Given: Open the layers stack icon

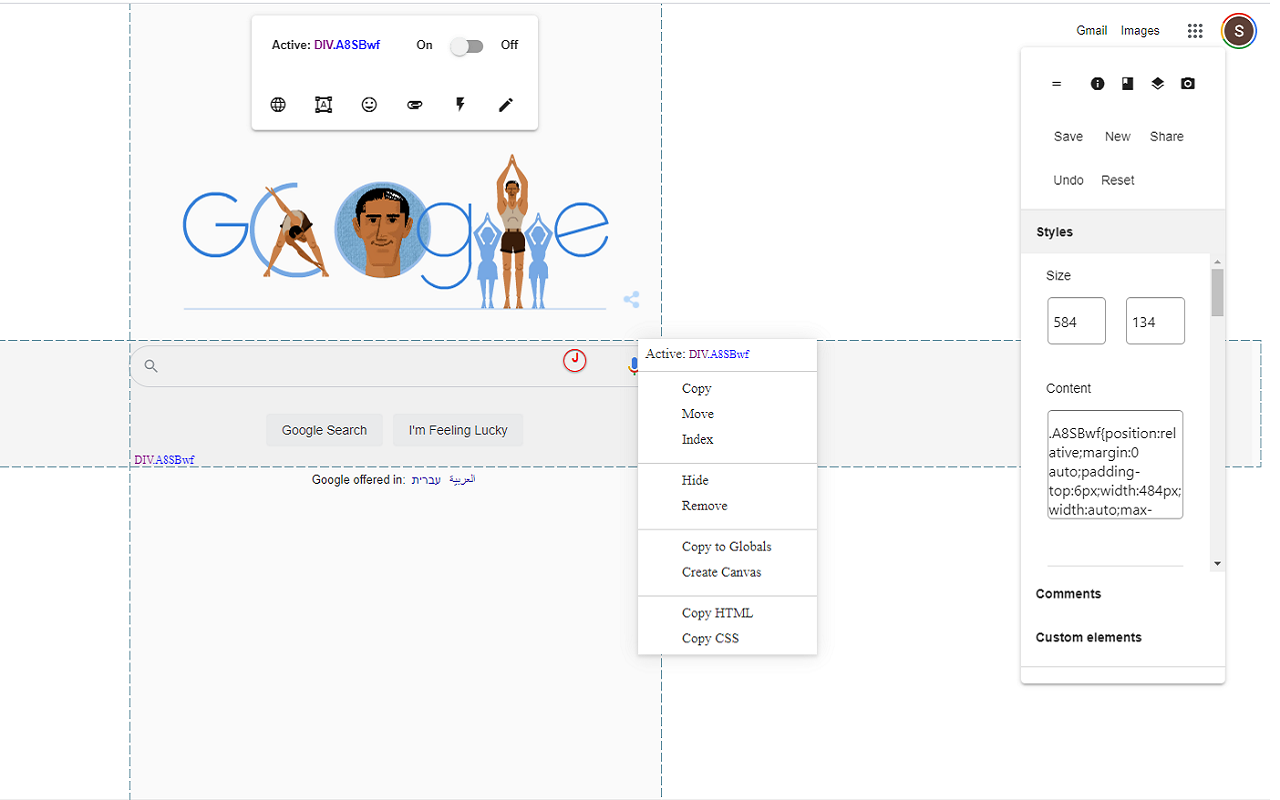Looking at the screenshot, I should [x=1157, y=84].
